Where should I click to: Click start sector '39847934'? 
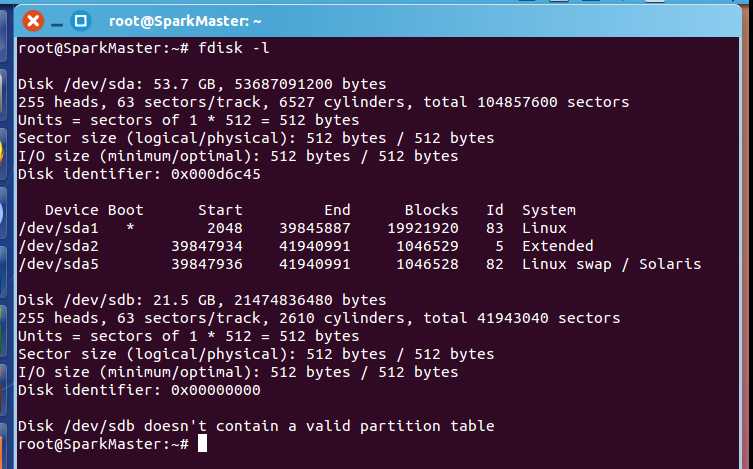(207, 246)
